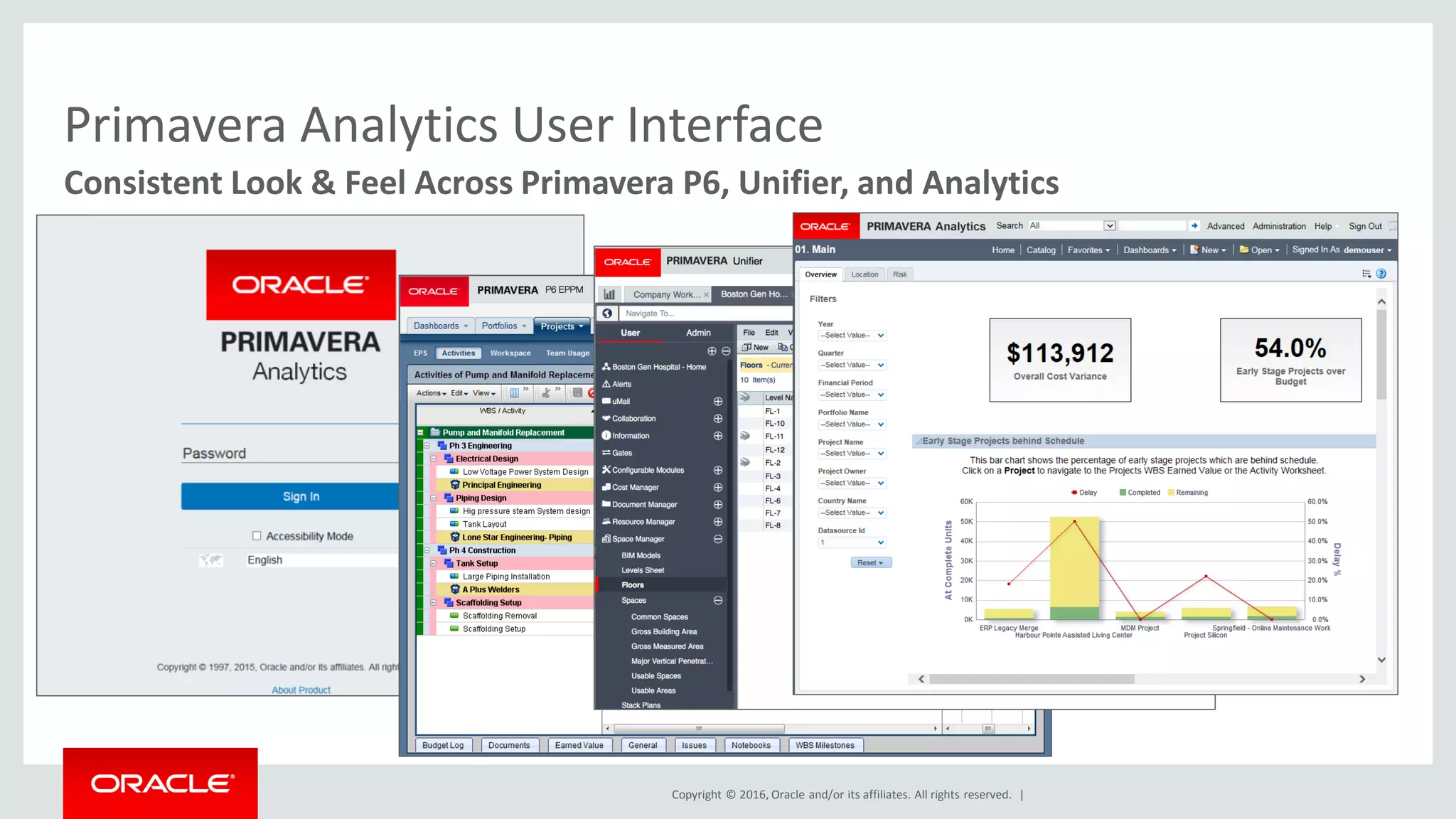Click the Administration link
The height and width of the screenshot is (819, 1456).
point(1279,226)
